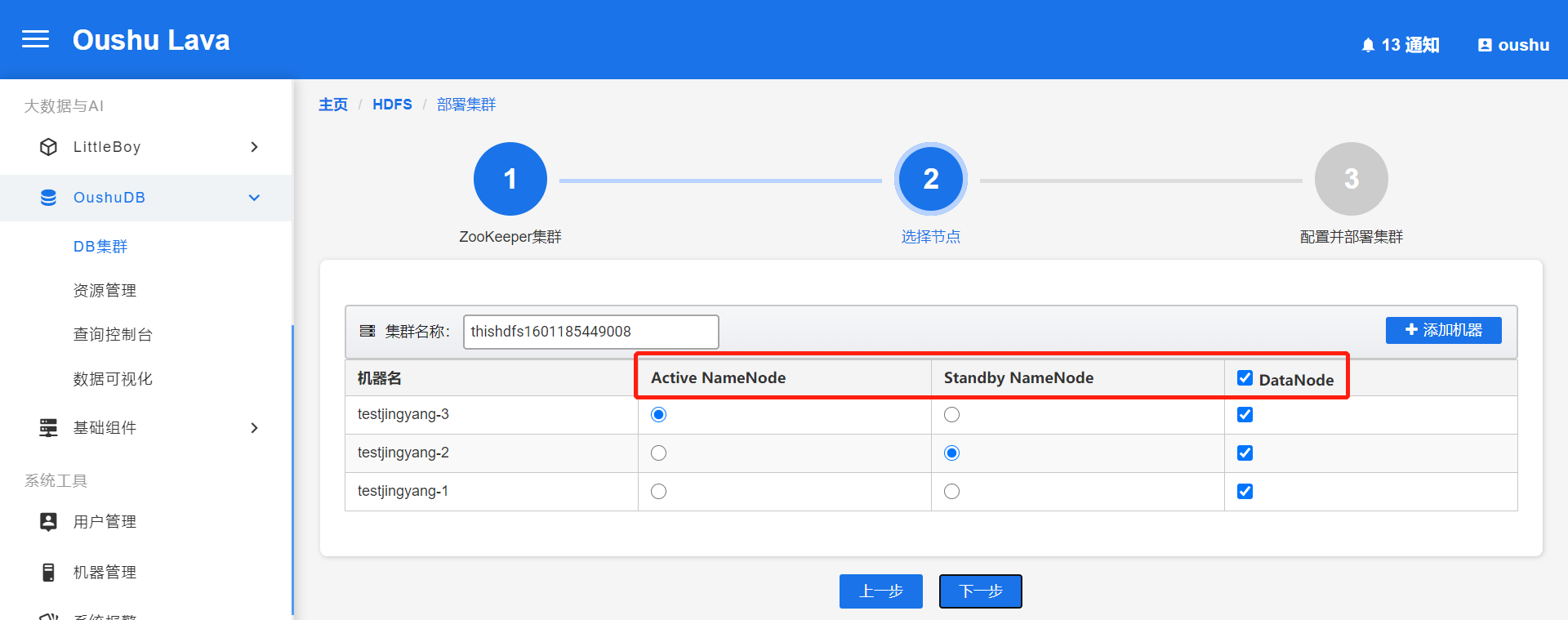Uncheck DataNode for testjingyang-2
1568x620 pixels.
[x=1245, y=453]
